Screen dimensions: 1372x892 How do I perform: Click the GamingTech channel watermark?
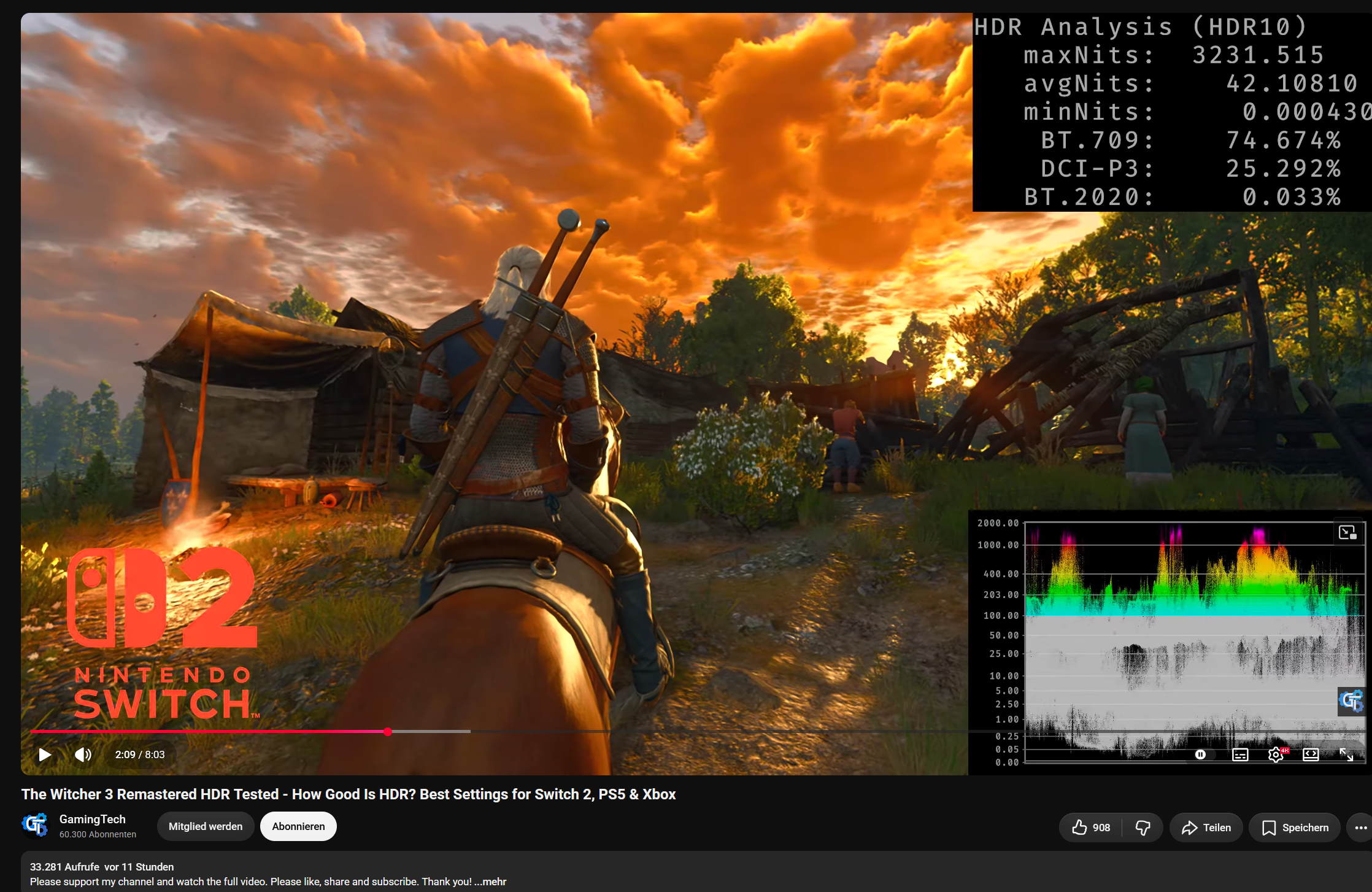1352,701
